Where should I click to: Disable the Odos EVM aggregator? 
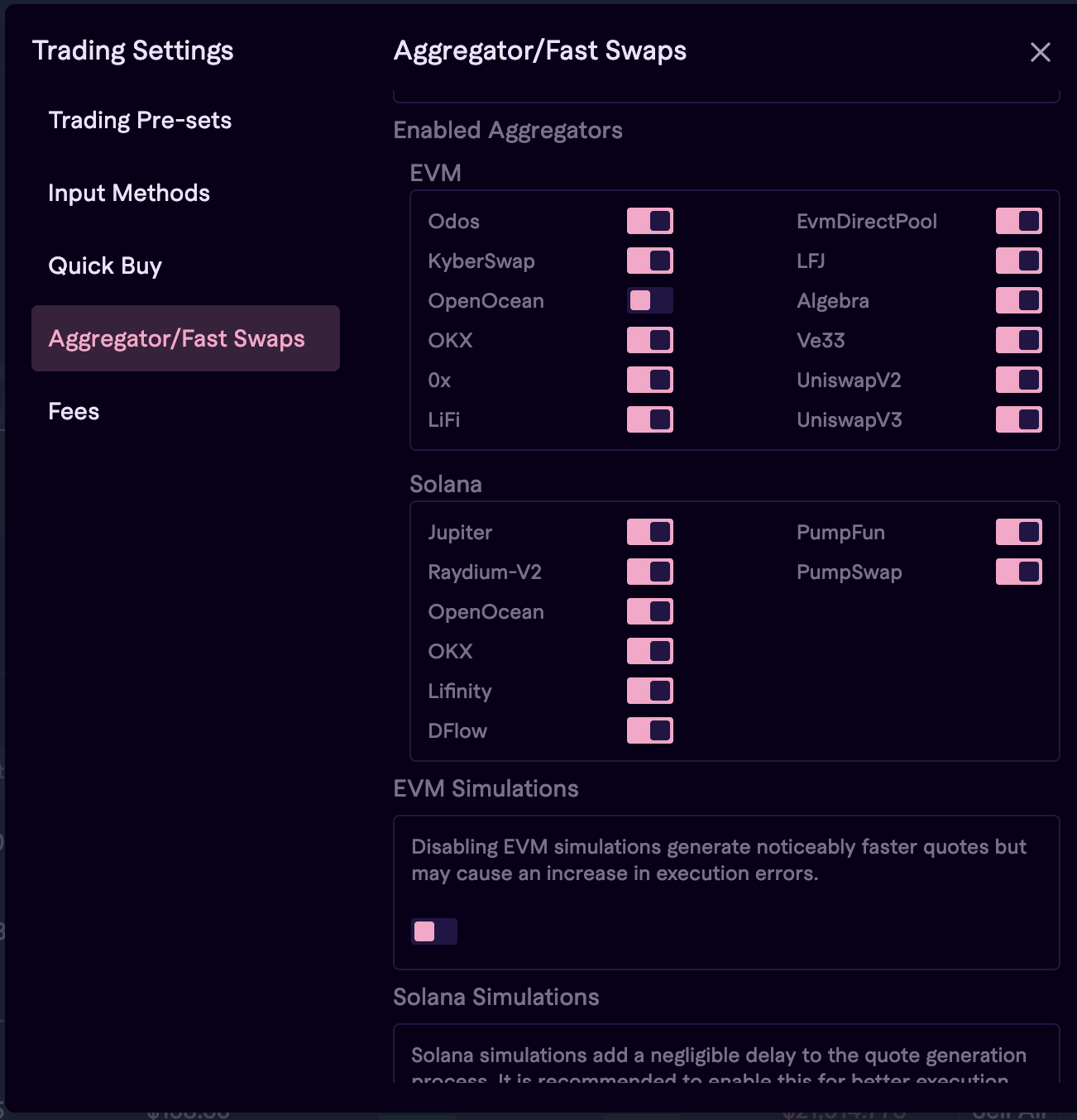[649, 221]
